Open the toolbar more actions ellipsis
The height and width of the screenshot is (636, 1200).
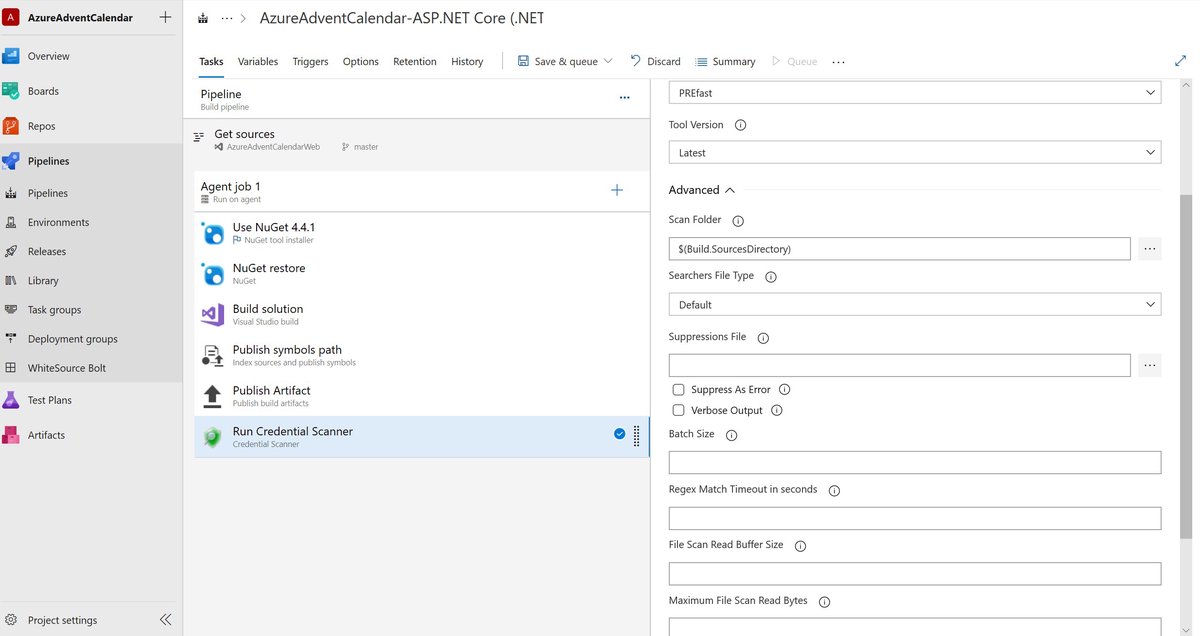[838, 61]
